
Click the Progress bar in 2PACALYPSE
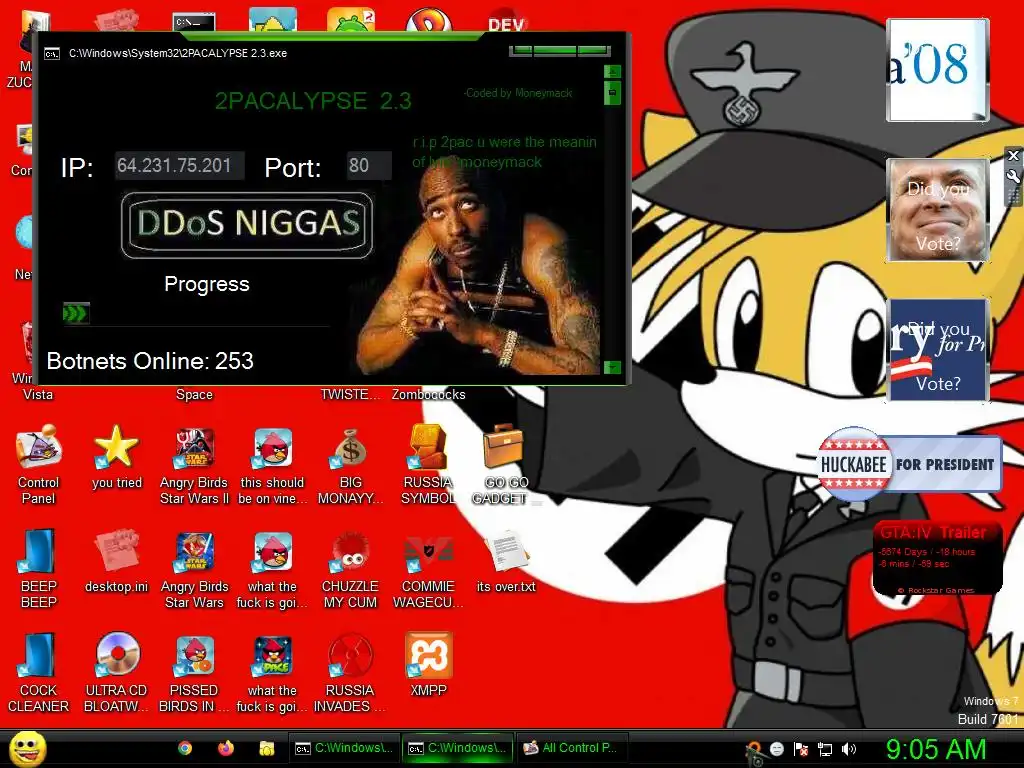(x=196, y=313)
